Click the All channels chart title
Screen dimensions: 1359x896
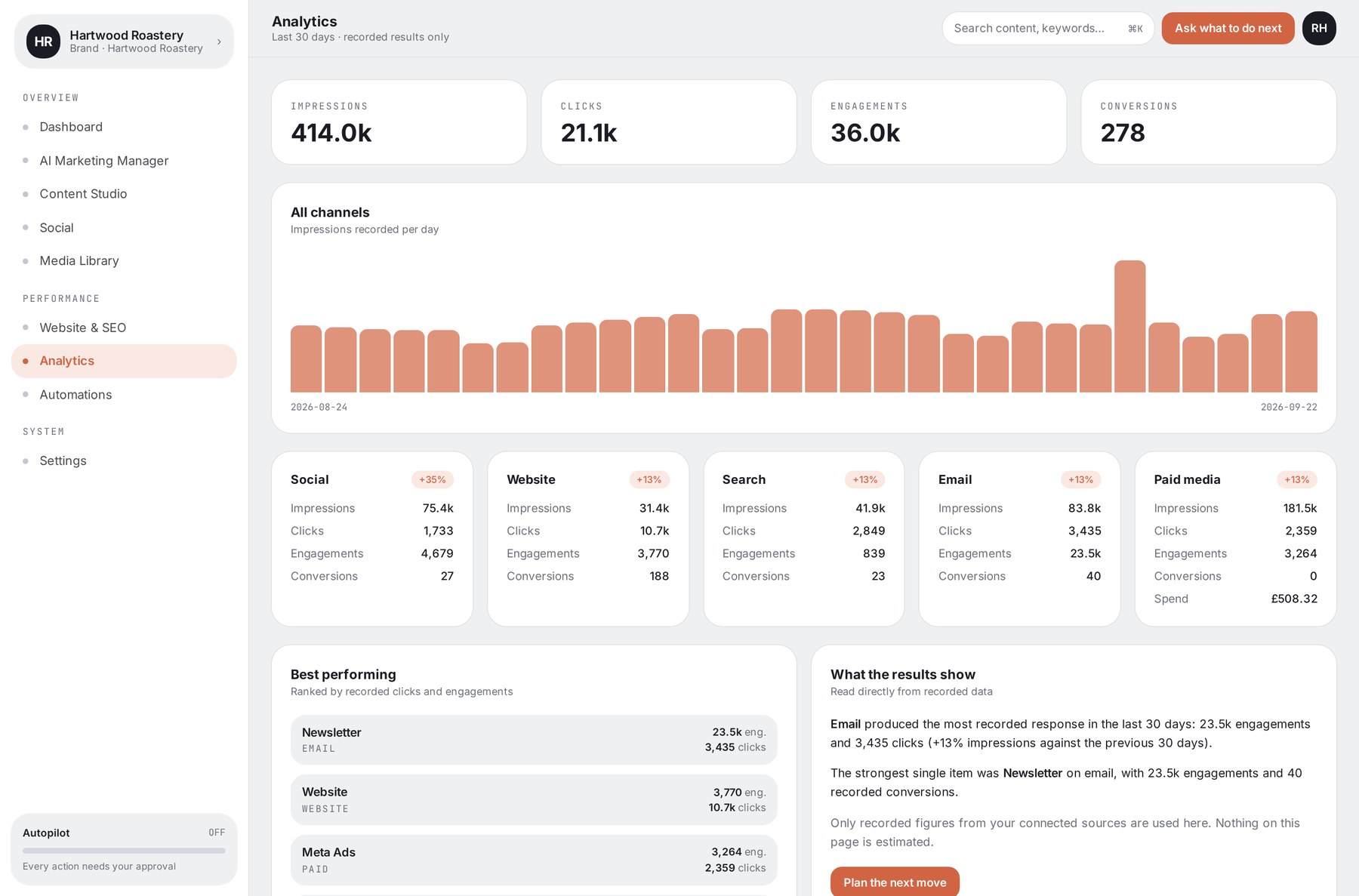pos(330,212)
